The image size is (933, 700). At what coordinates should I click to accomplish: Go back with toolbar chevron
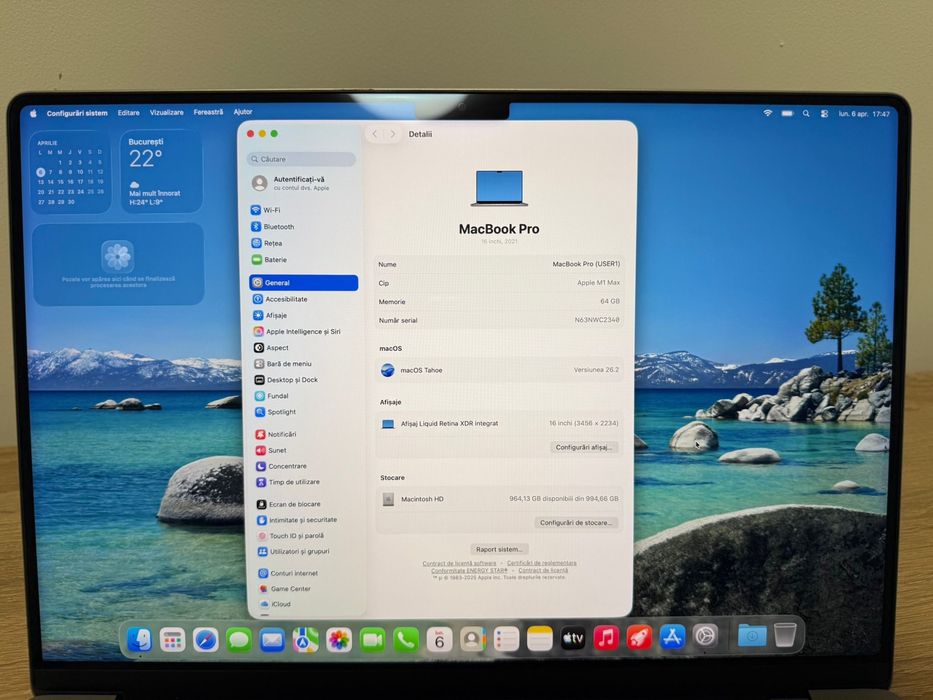[375, 135]
